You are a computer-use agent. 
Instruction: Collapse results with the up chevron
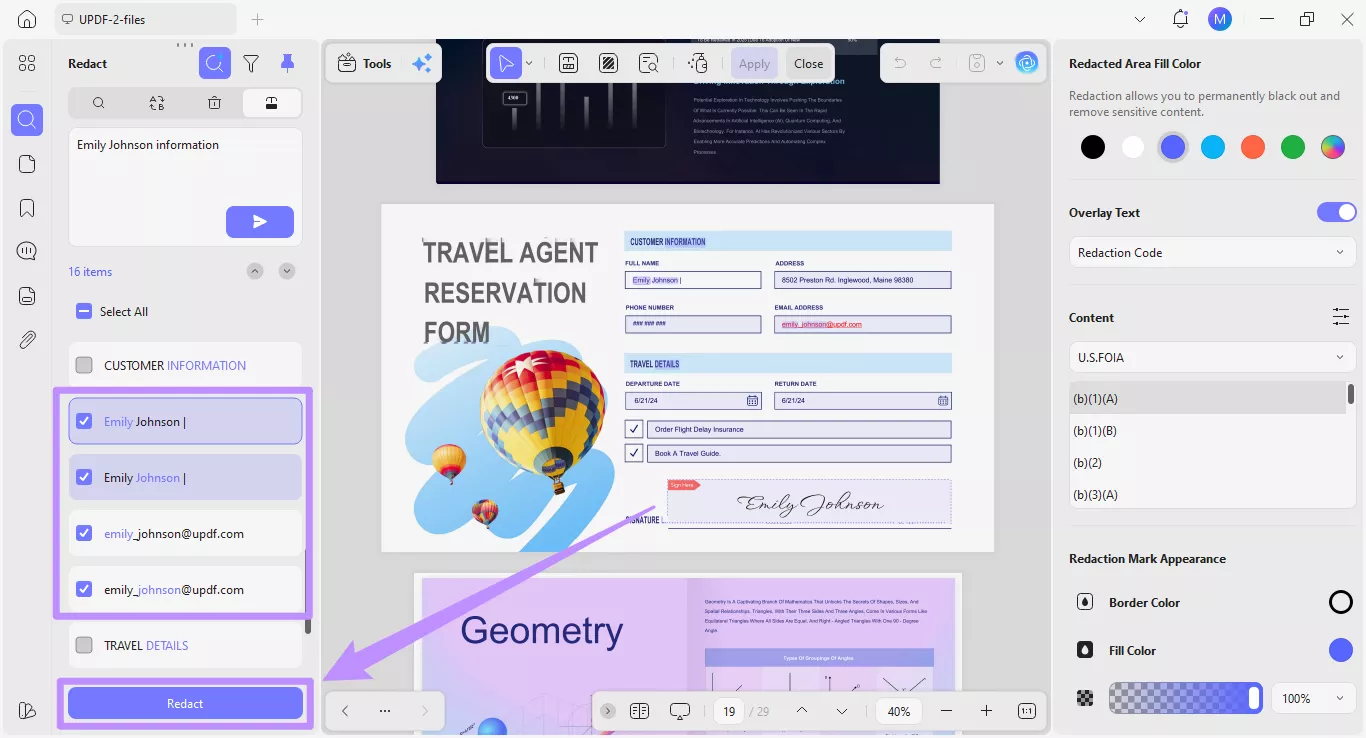(255, 271)
